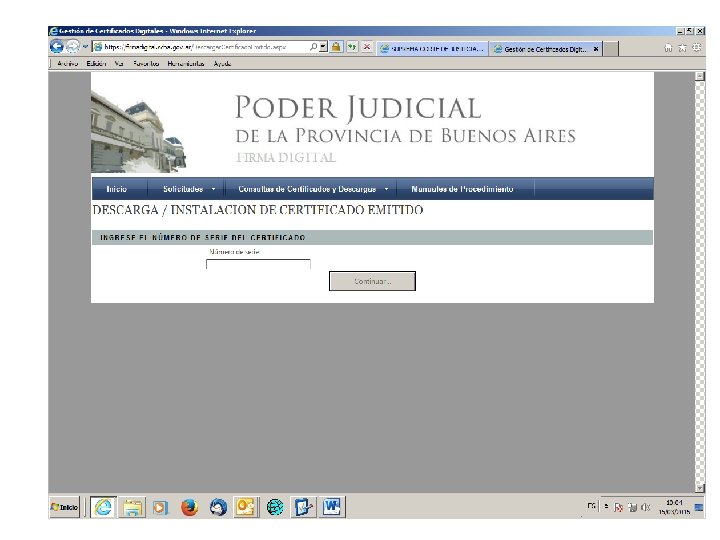Expand the arrow next to Solicitudes
This screenshot has width=720, height=540.
[214, 189]
